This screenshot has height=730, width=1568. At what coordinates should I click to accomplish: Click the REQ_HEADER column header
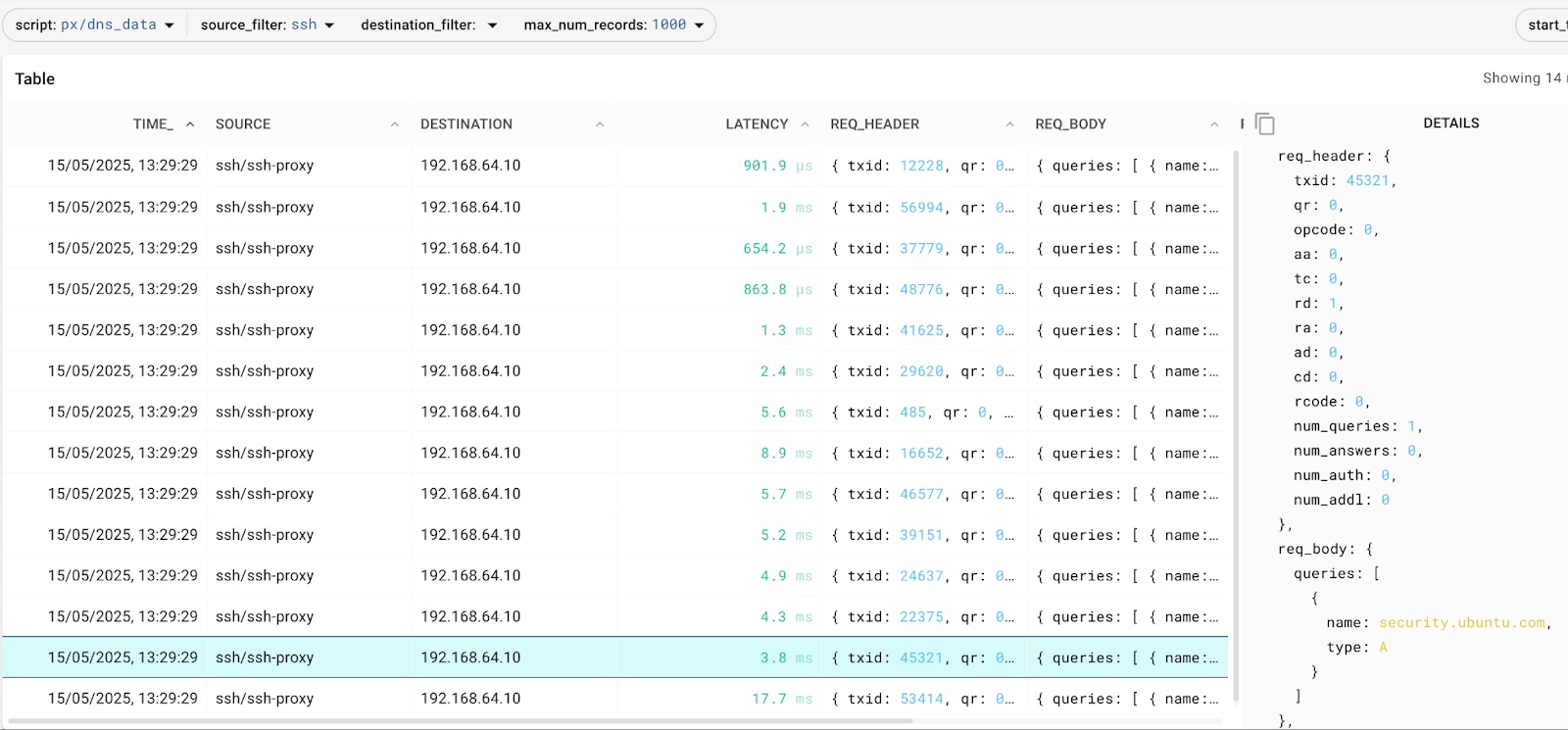874,124
